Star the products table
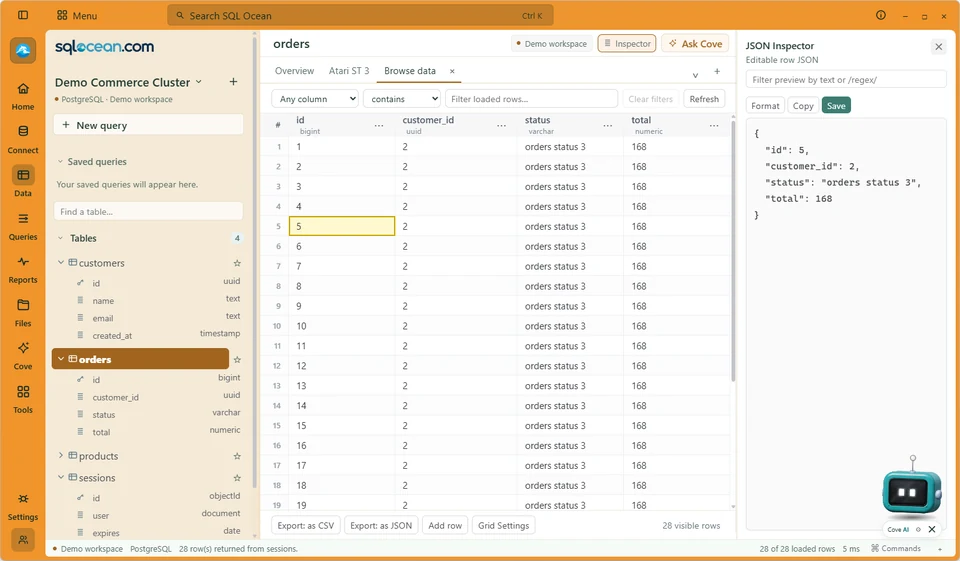 point(237,456)
